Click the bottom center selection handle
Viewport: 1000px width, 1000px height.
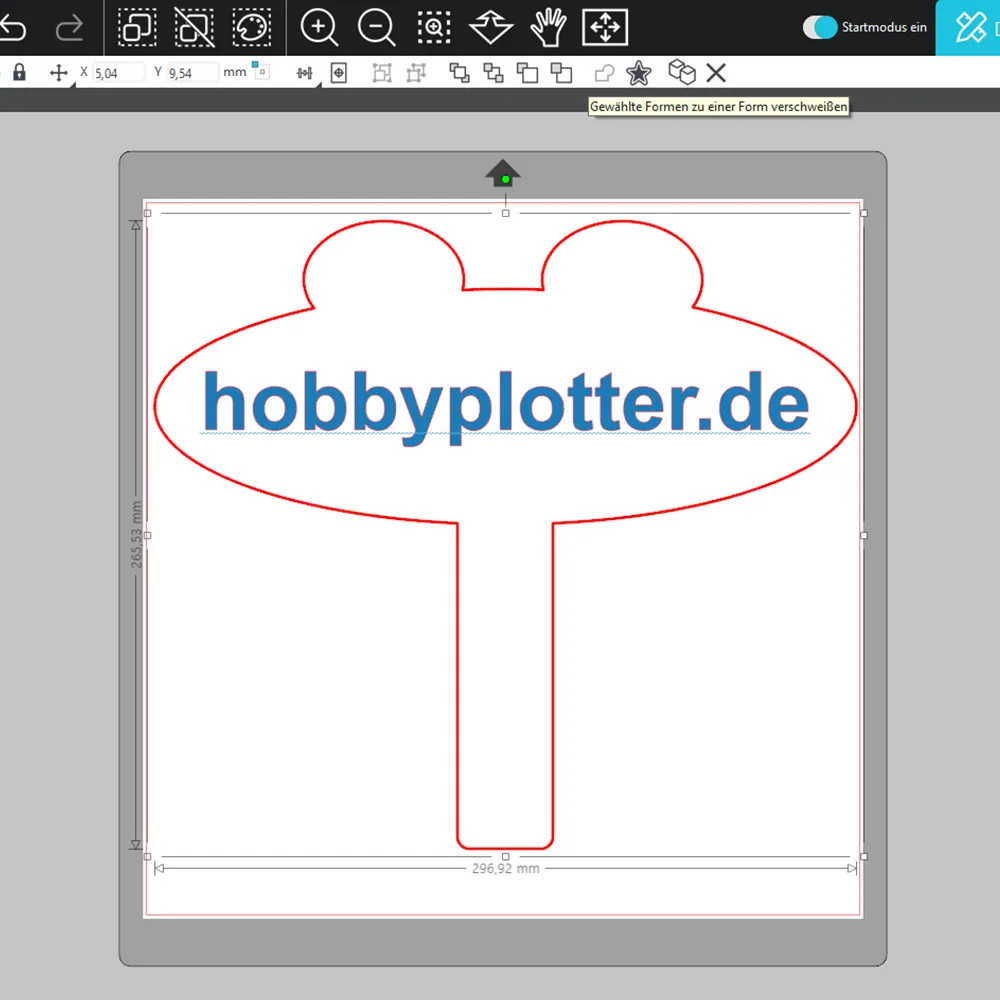coord(506,857)
